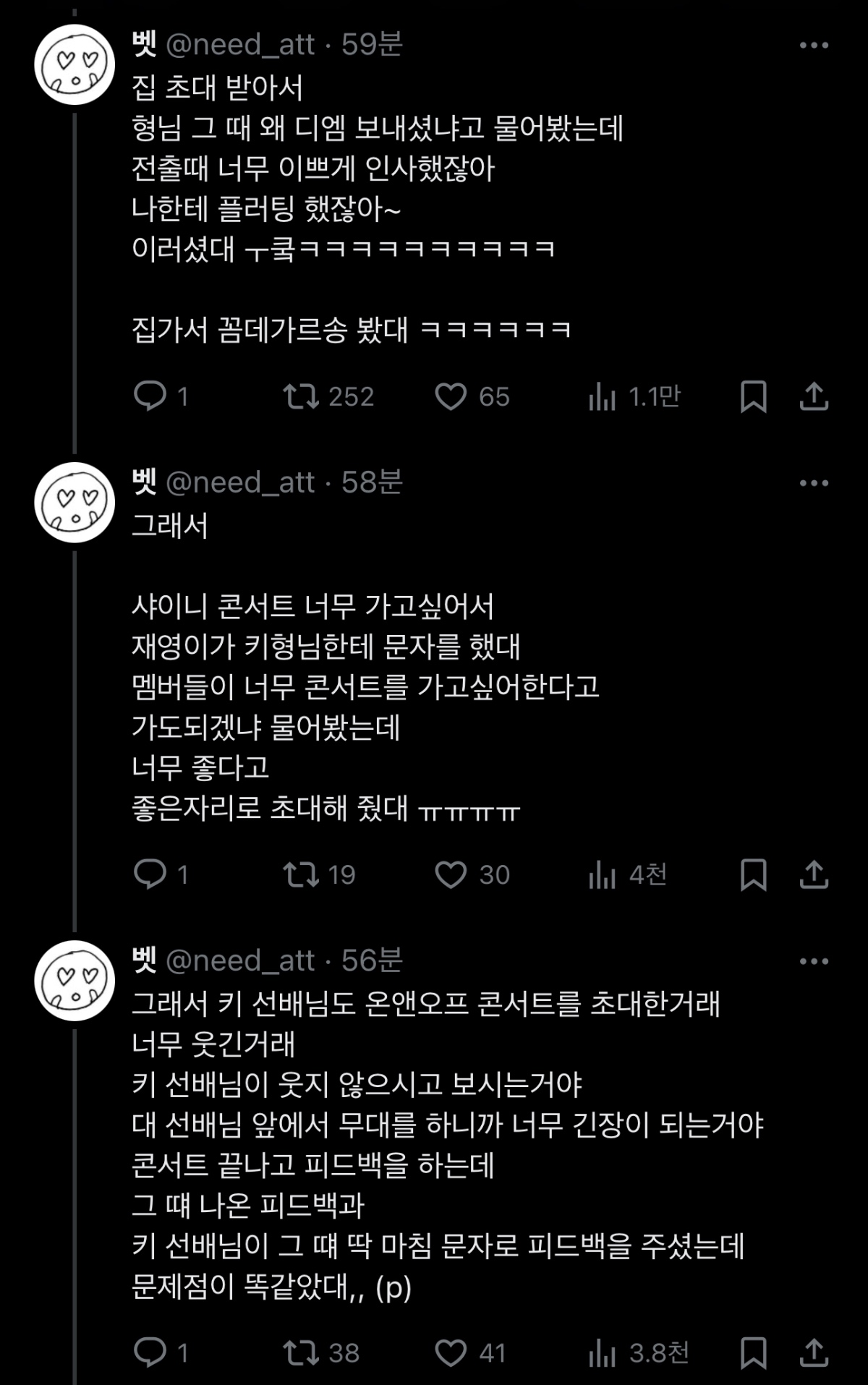
Task: View analytics showing 1.1만 views
Action: pos(602,396)
